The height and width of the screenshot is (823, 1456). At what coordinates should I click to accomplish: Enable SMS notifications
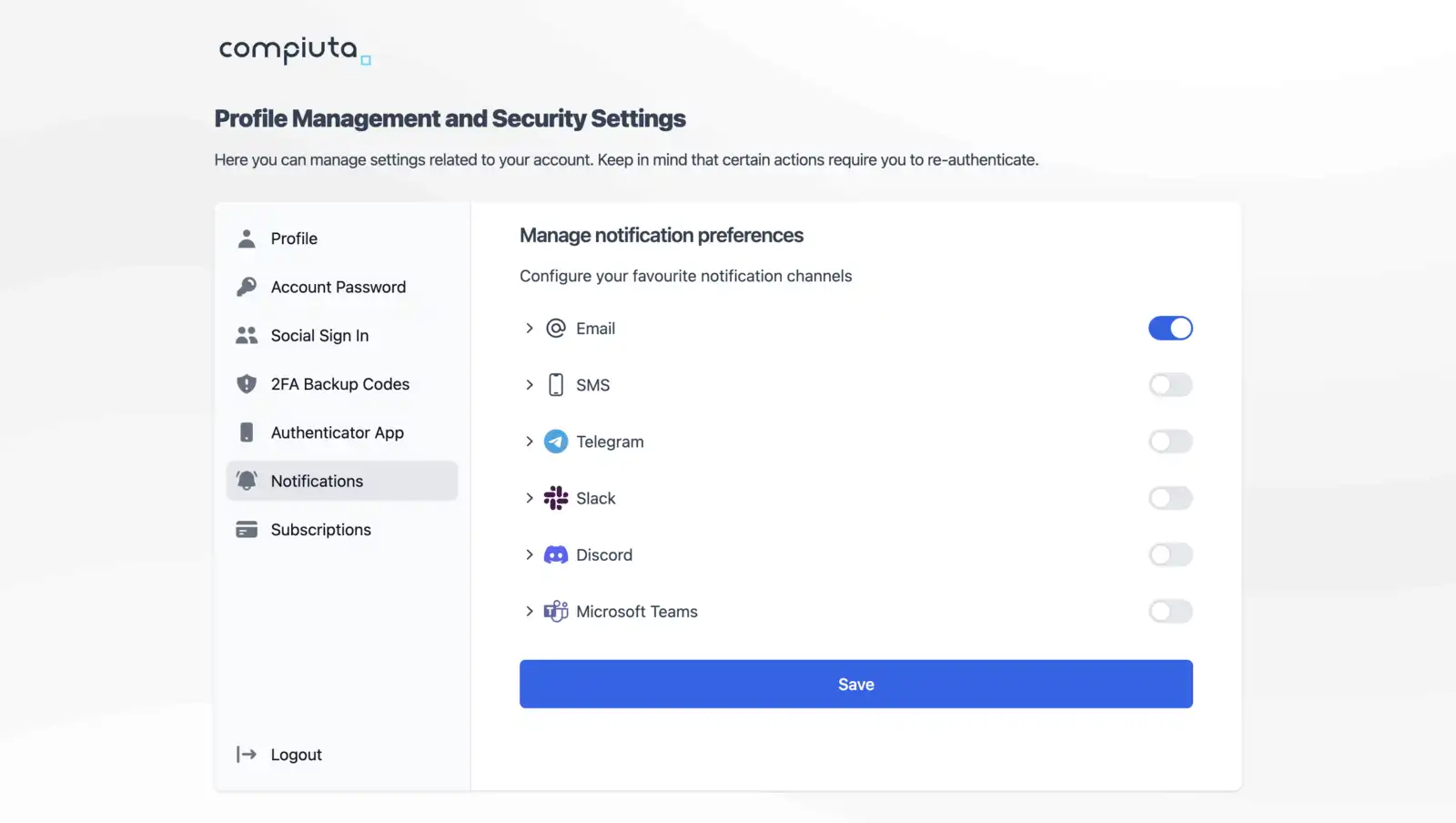[x=1170, y=384]
